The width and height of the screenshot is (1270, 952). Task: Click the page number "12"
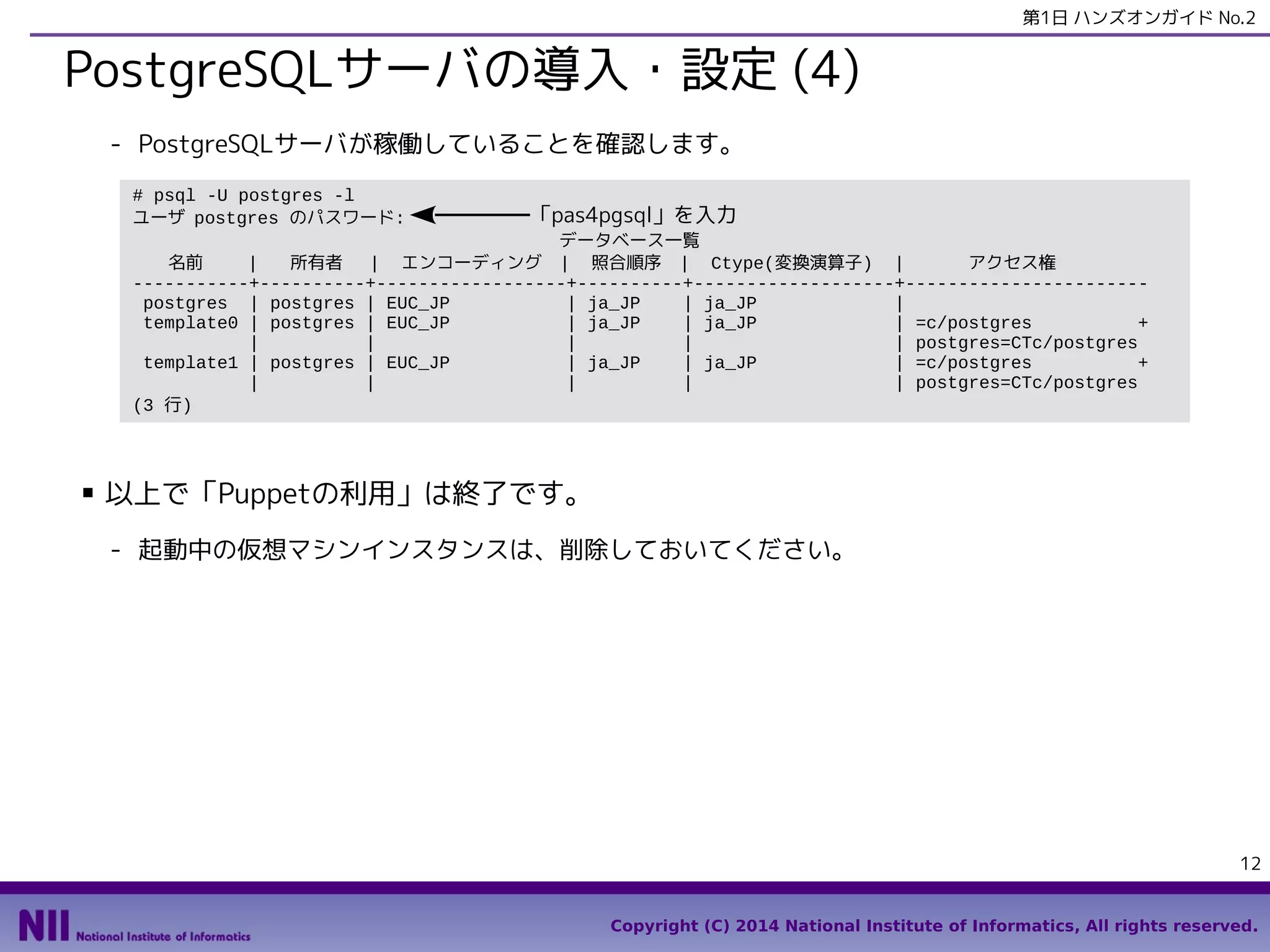[1250, 863]
